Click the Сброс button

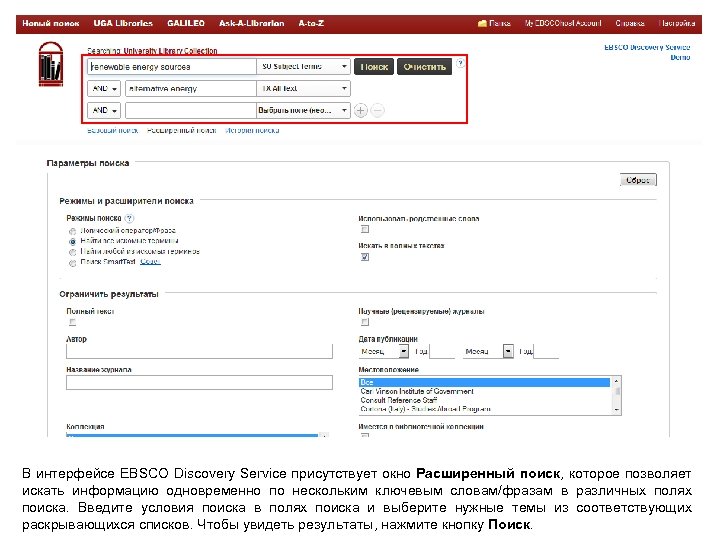[x=638, y=180]
